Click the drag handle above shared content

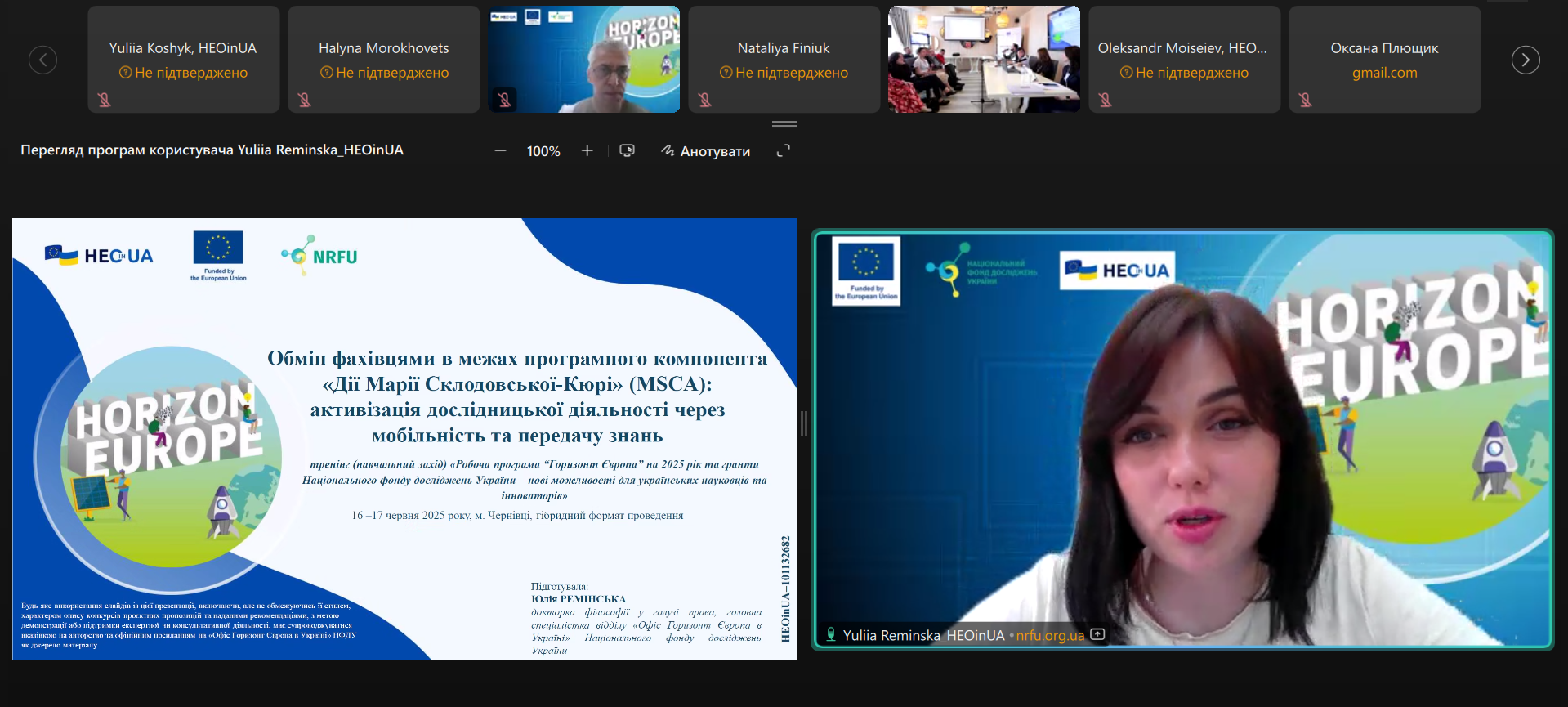tap(784, 124)
